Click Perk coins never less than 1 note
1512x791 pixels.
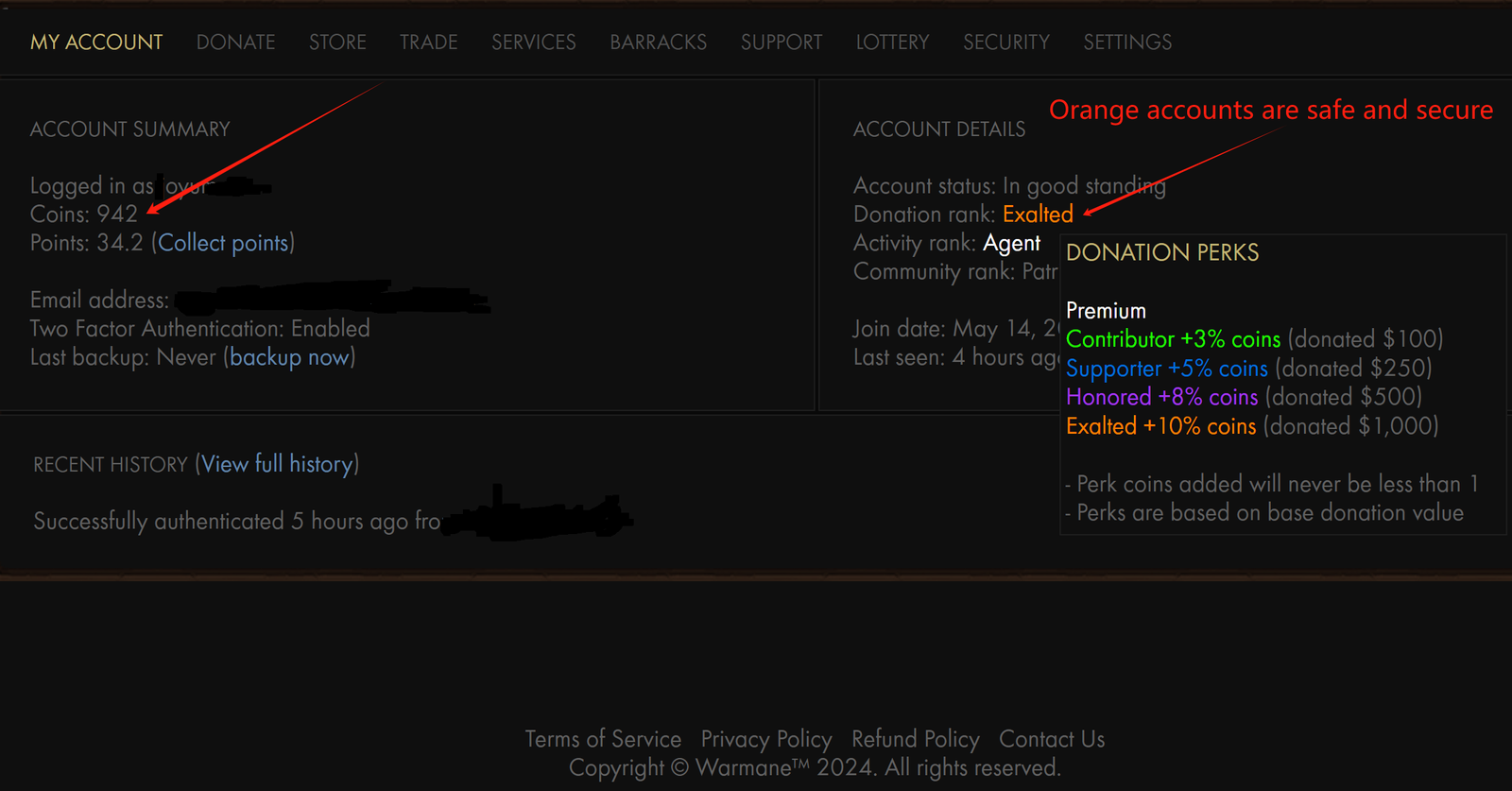(1272, 484)
